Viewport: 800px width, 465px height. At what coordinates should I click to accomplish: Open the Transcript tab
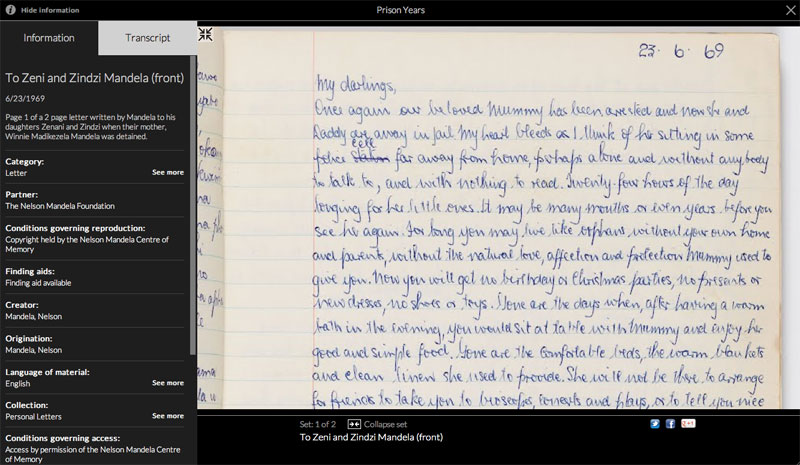tap(147, 38)
